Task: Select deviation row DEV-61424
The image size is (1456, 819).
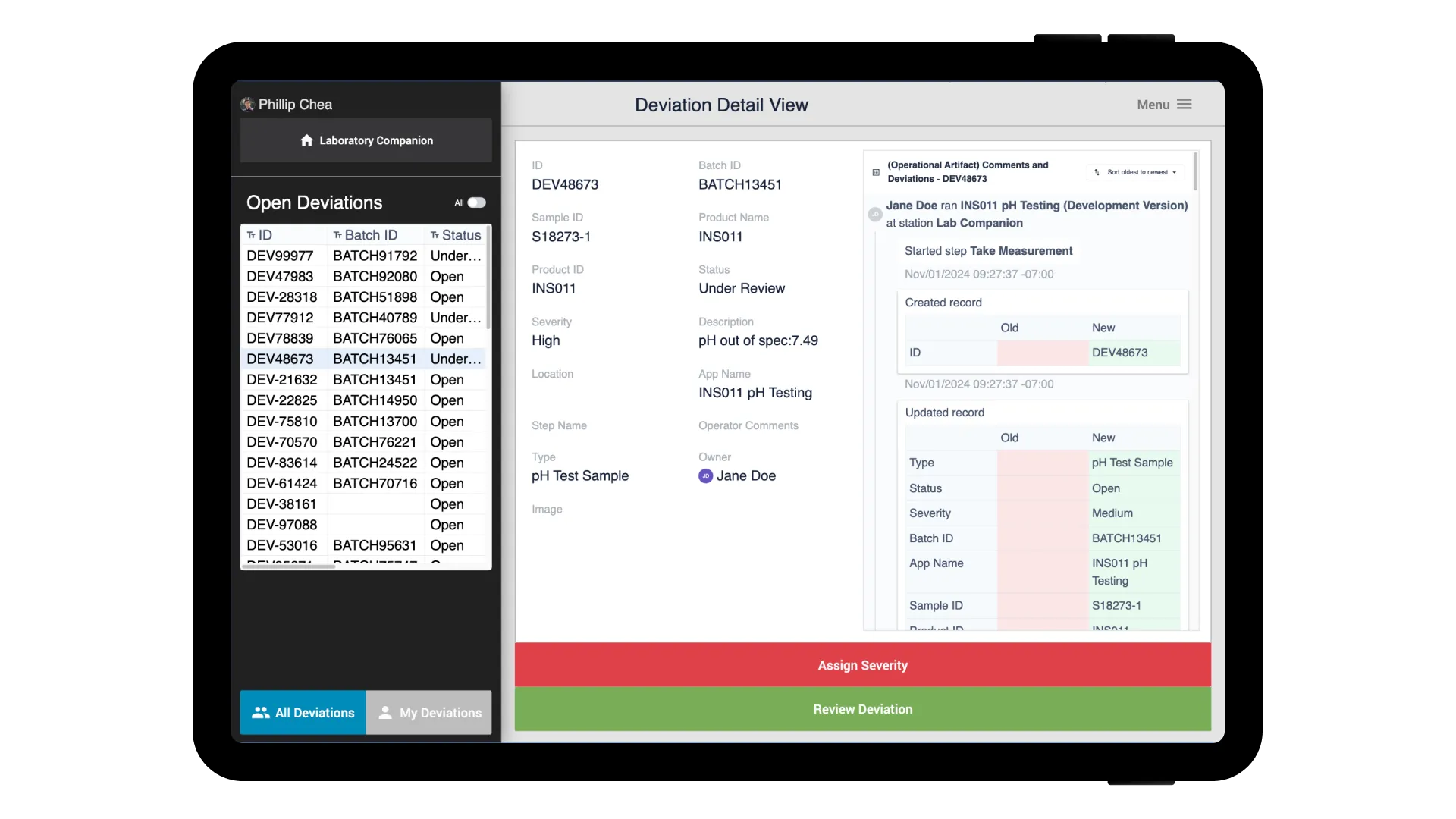Action: tap(363, 483)
